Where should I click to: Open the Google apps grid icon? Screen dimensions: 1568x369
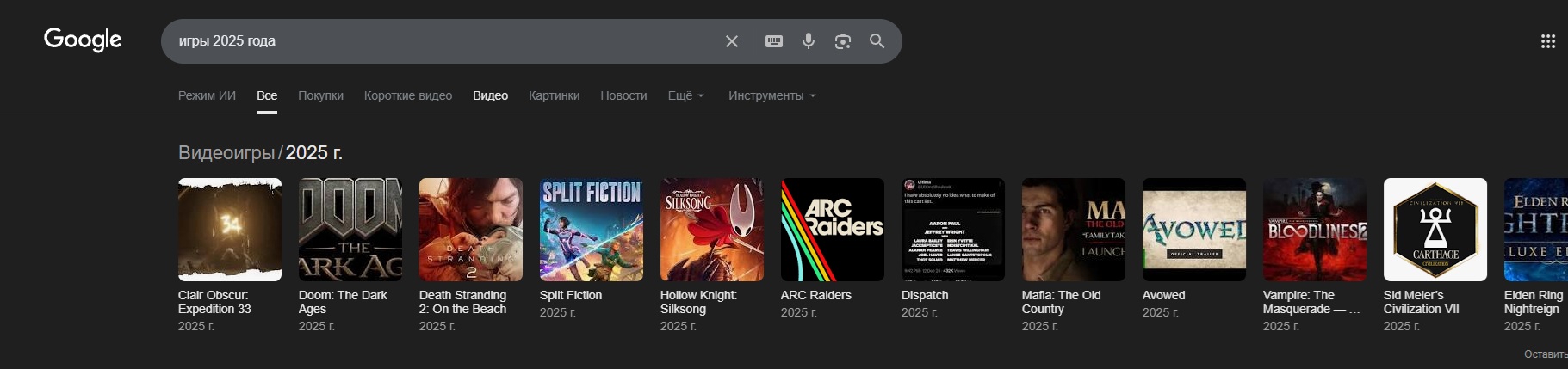click(1547, 41)
